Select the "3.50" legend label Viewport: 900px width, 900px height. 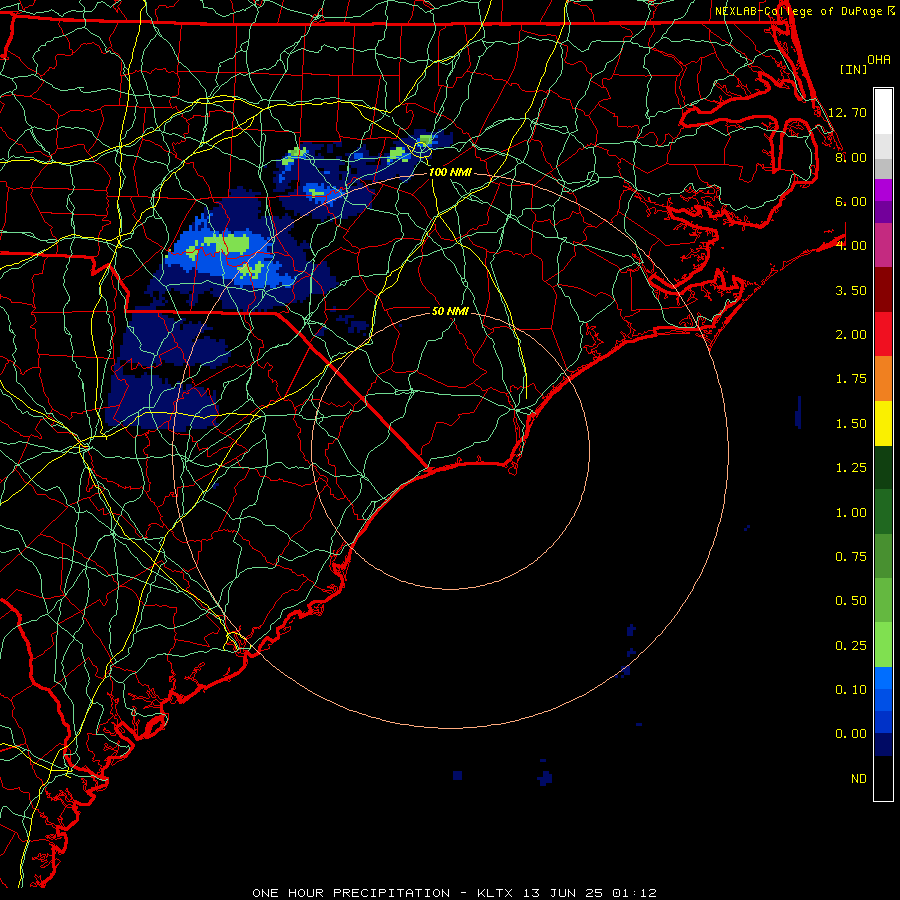(851, 290)
